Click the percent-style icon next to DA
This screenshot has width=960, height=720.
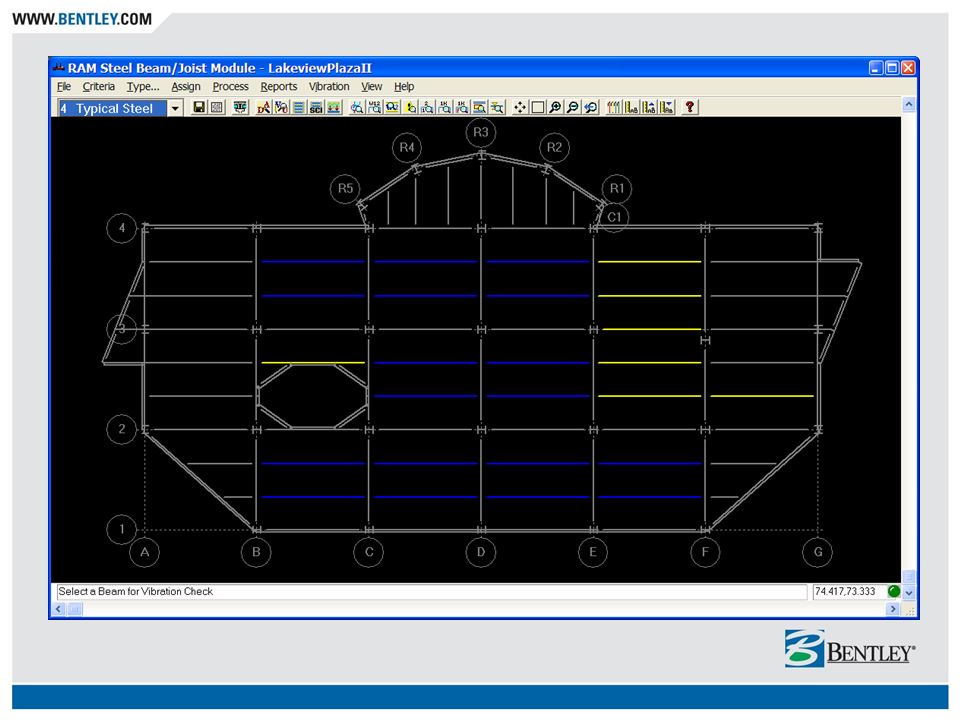pos(281,108)
